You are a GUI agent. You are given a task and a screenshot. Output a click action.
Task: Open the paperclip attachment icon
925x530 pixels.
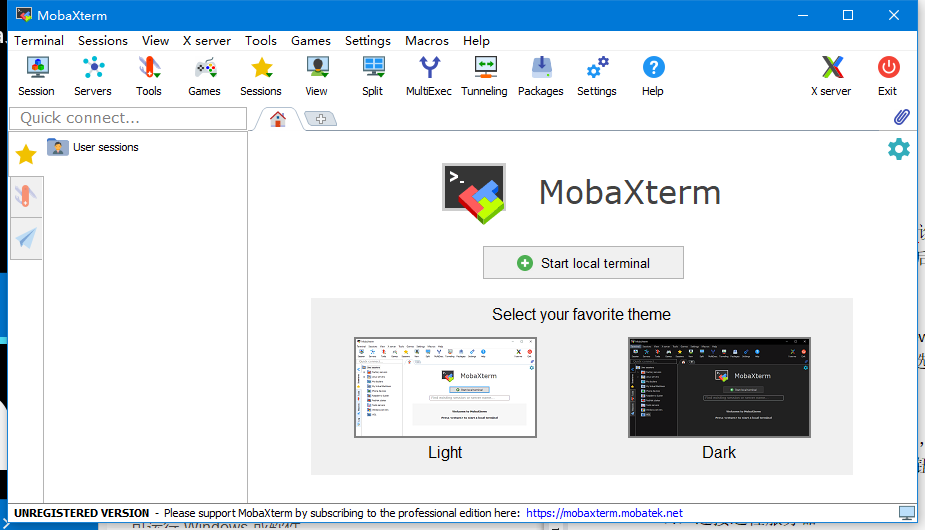pos(901,117)
